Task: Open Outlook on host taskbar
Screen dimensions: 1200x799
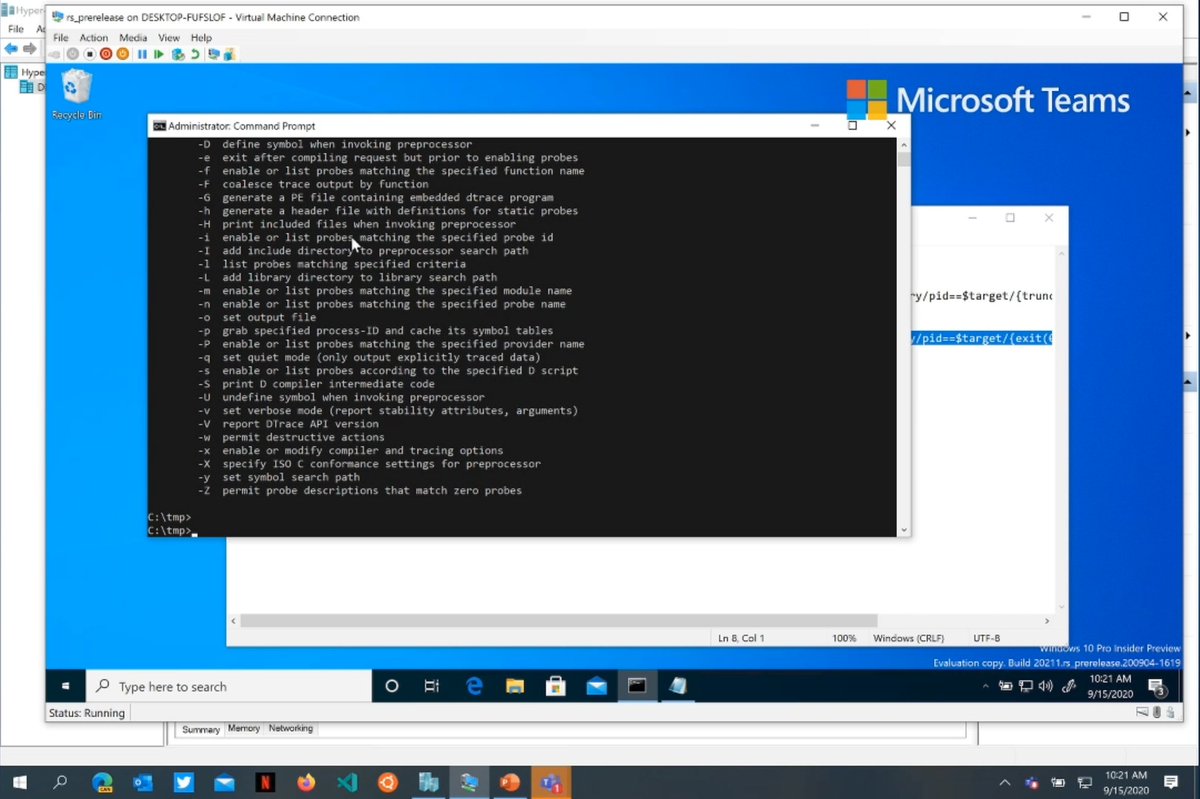Action: (143, 782)
